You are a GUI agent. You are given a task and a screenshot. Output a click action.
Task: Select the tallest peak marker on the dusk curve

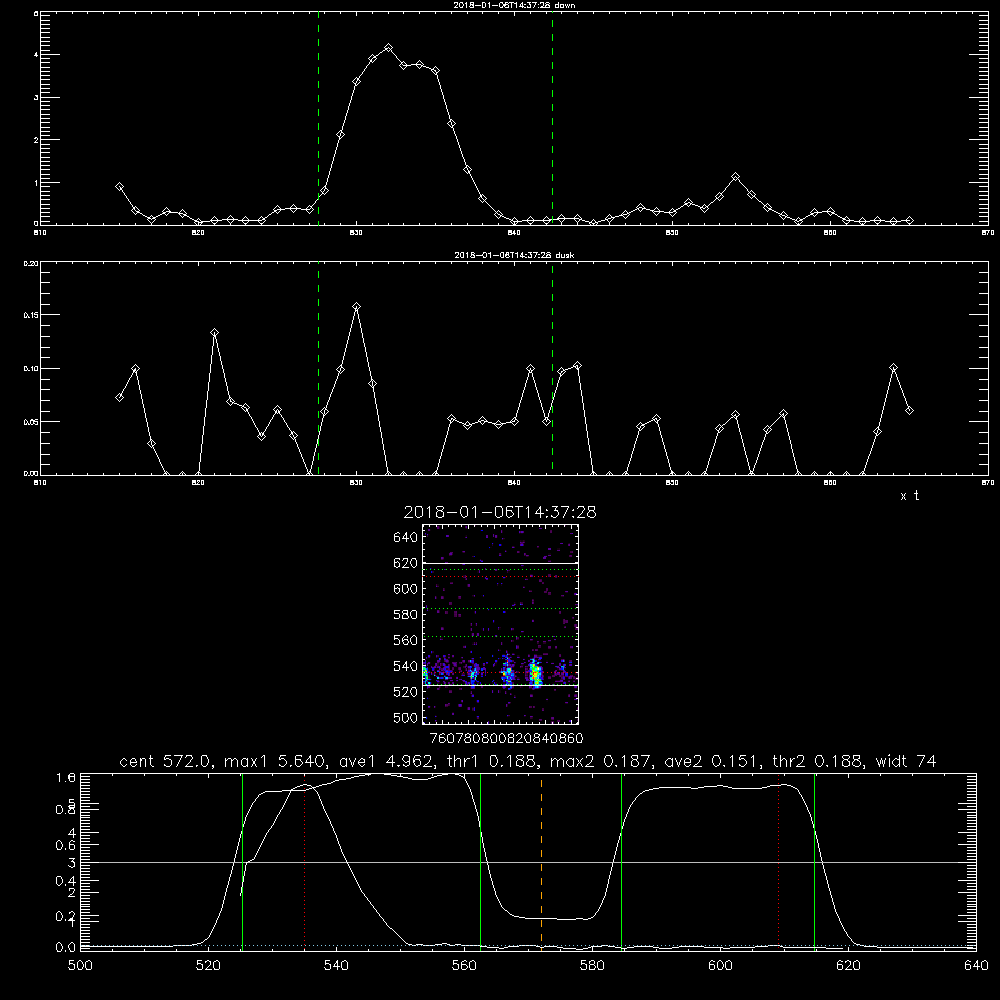click(357, 307)
